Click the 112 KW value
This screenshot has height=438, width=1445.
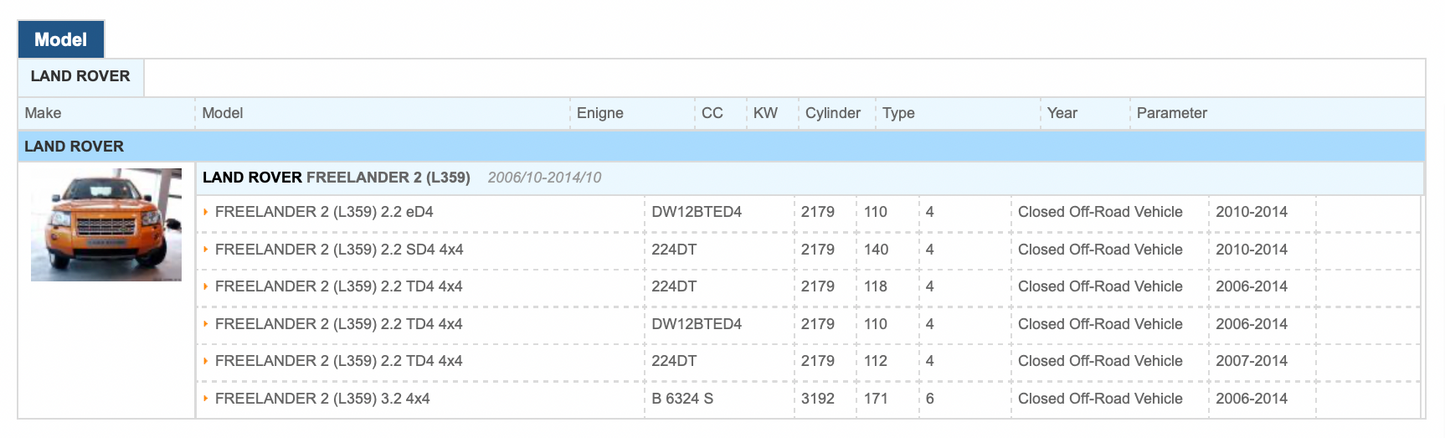pos(876,361)
